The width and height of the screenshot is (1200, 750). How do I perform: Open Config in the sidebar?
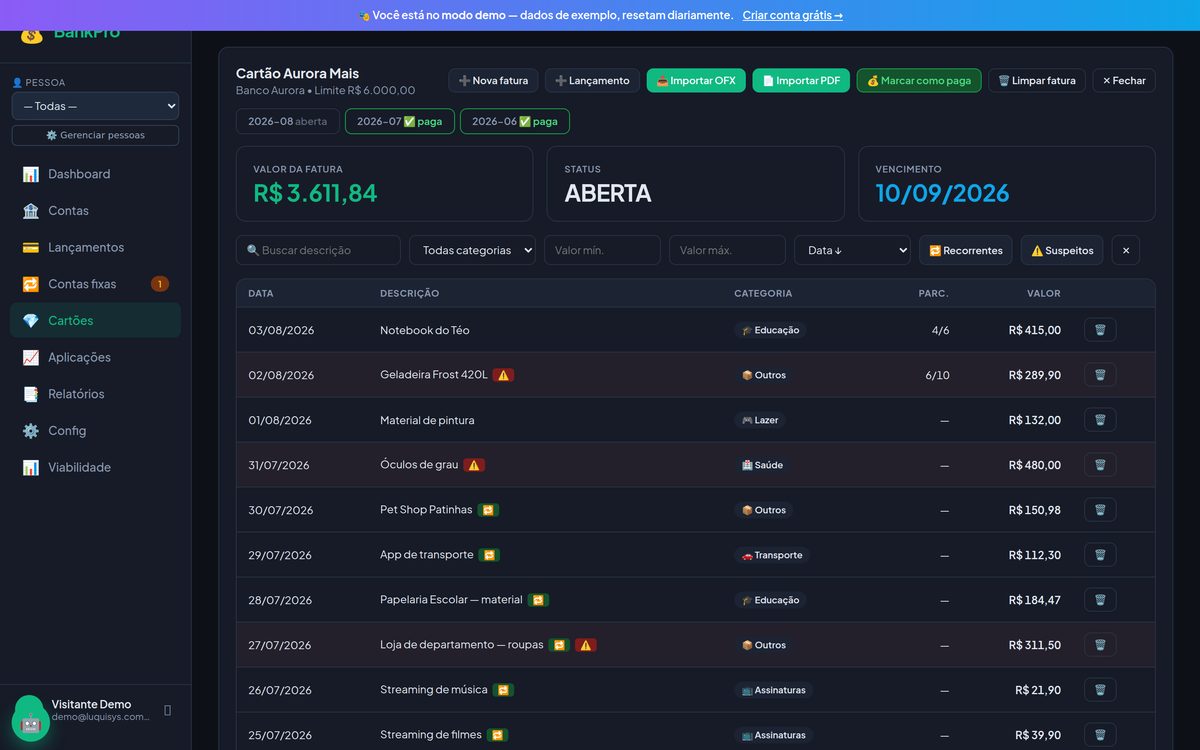95,431
